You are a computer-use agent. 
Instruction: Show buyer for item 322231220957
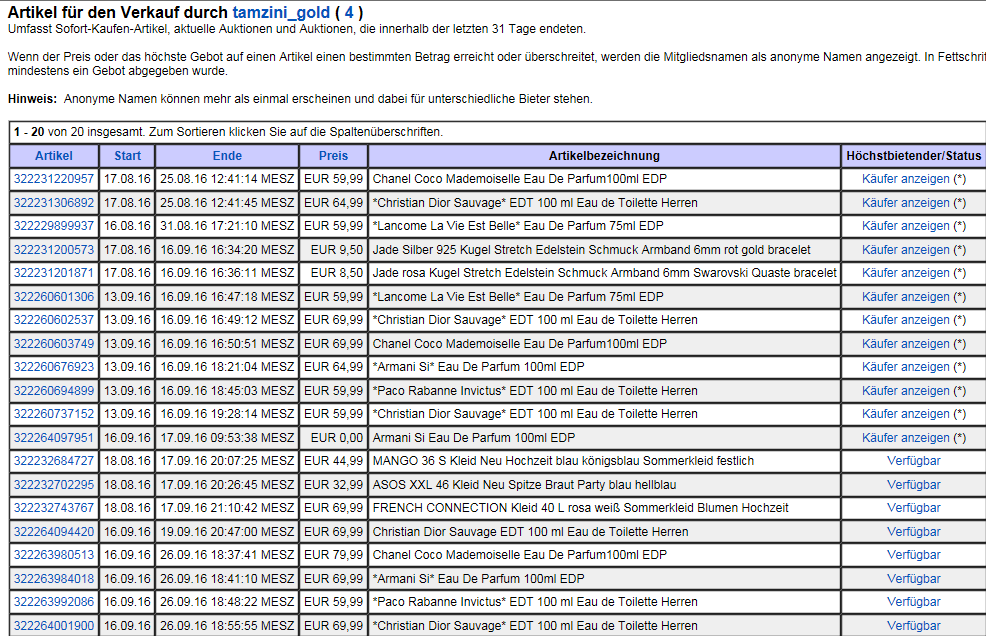pyautogui.click(x=906, y=179)
